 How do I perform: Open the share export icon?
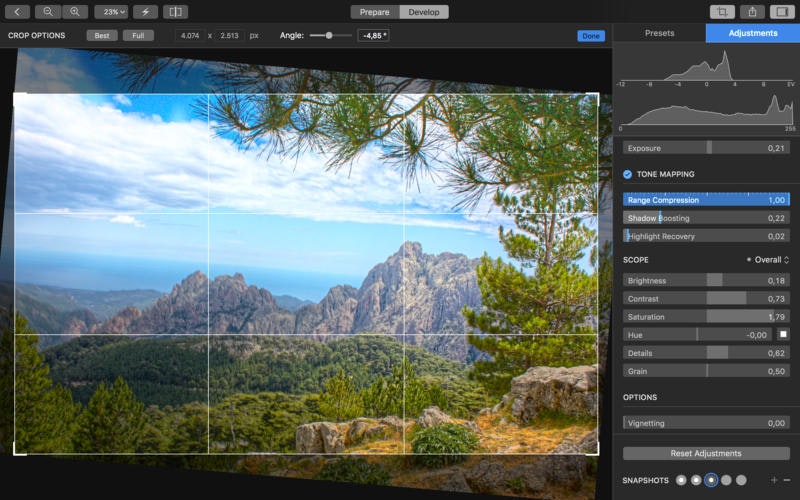752,12
